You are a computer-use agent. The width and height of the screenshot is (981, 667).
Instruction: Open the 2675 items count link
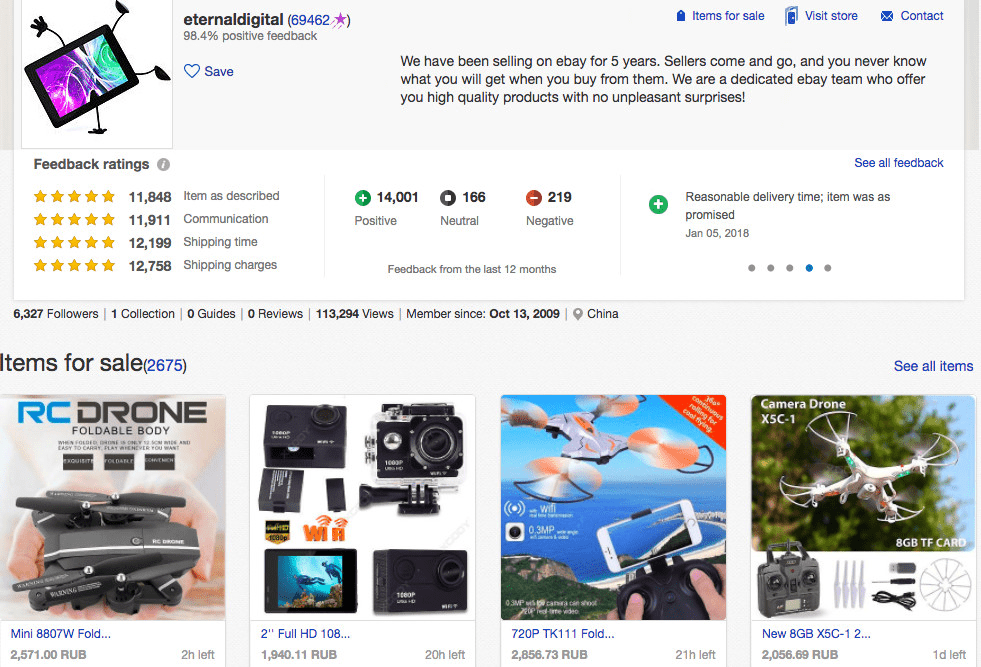point(165,366)
